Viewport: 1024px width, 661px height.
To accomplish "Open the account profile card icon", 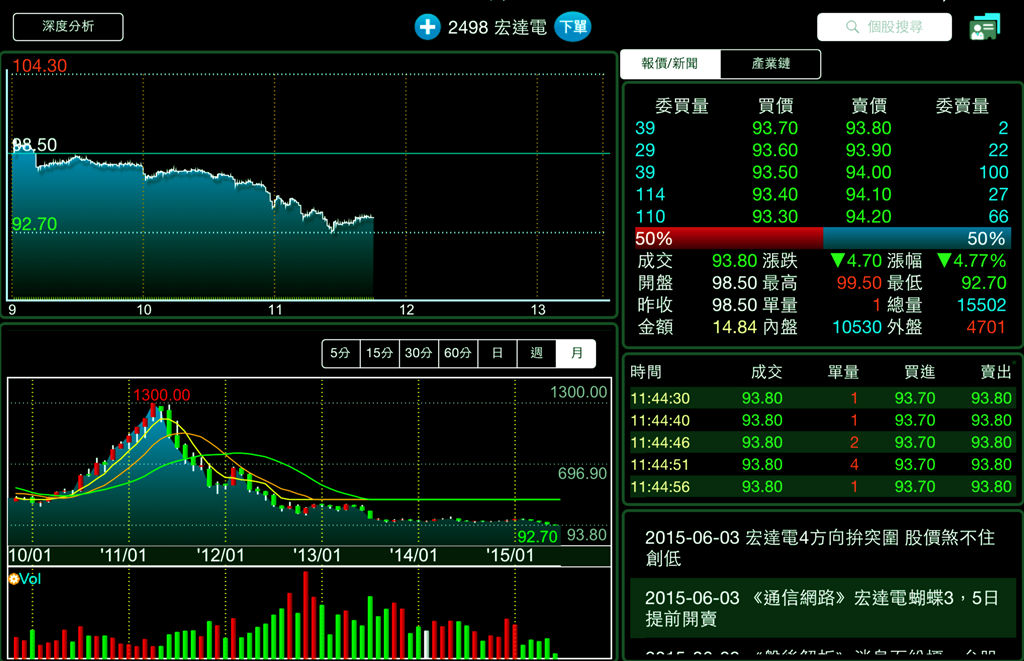I will pos(984,28).
